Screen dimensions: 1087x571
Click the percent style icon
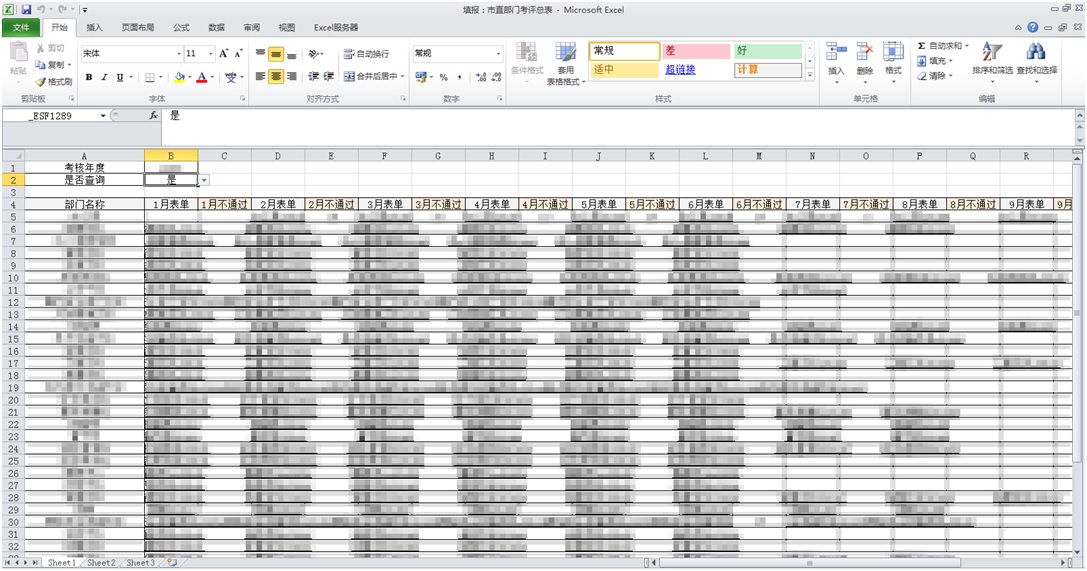pos(443,77)
